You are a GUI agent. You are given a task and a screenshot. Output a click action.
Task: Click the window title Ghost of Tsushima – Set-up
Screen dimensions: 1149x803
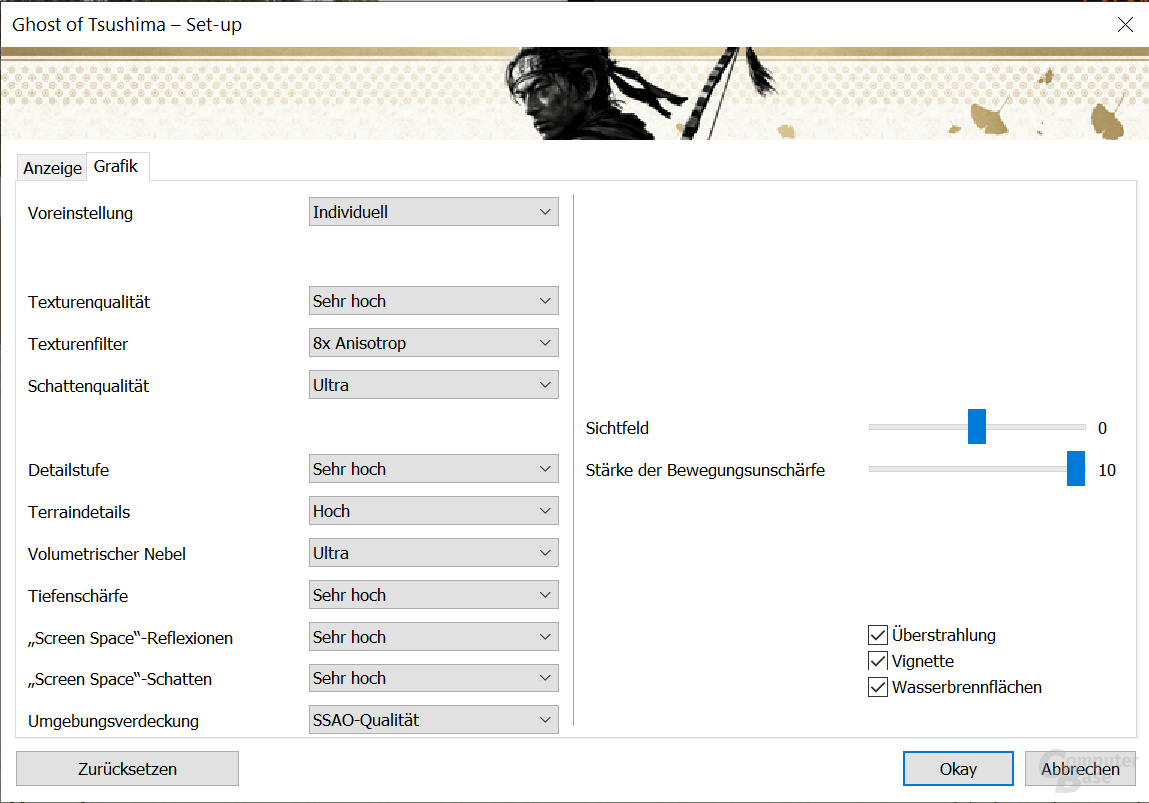tap(127, 24)
